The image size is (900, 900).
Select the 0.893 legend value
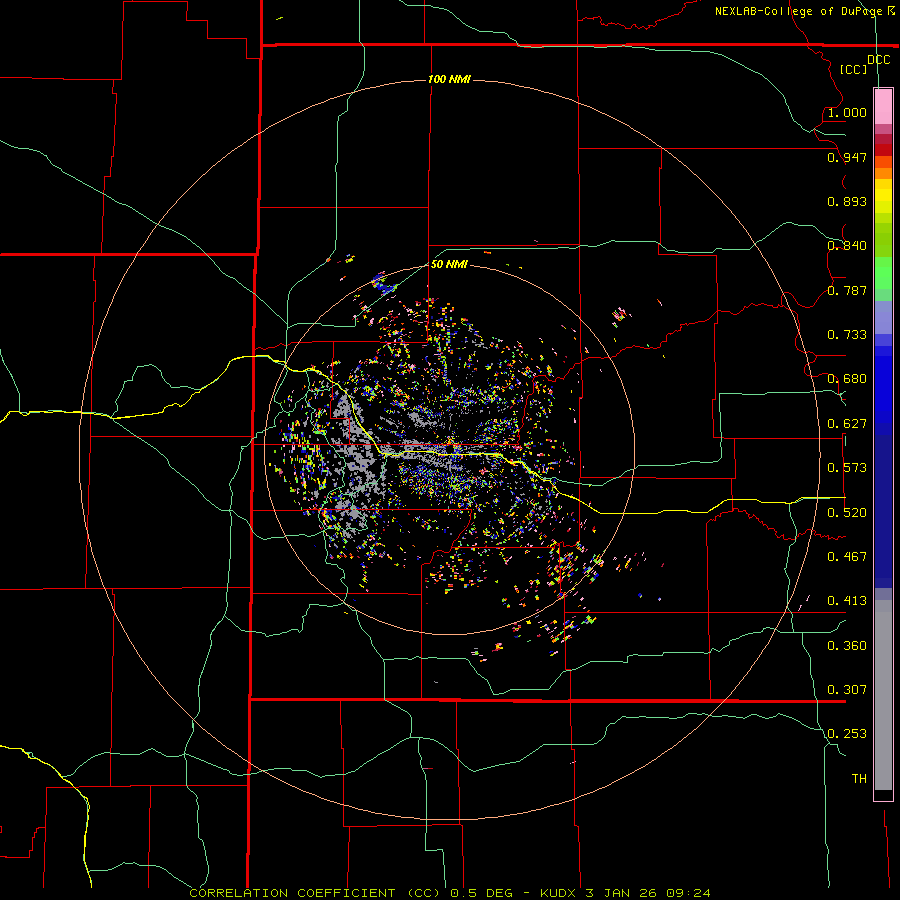[847, 201]
